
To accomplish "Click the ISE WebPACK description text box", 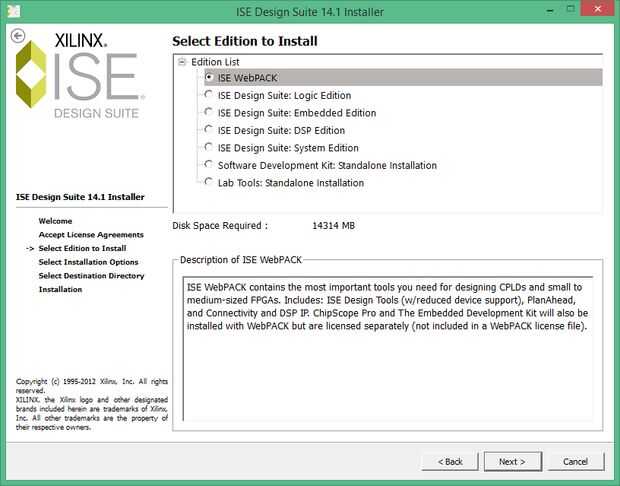I will point(388,349).
